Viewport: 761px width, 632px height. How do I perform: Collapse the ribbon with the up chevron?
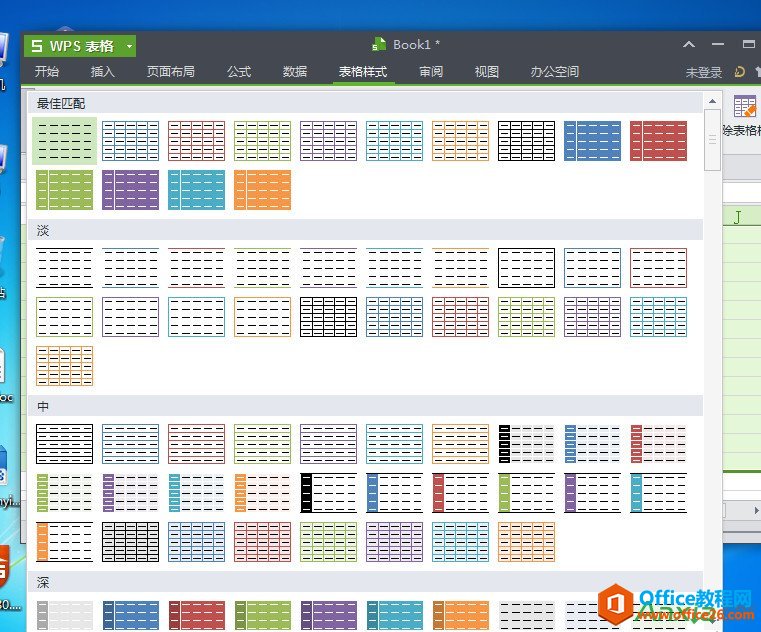[689, 45]
